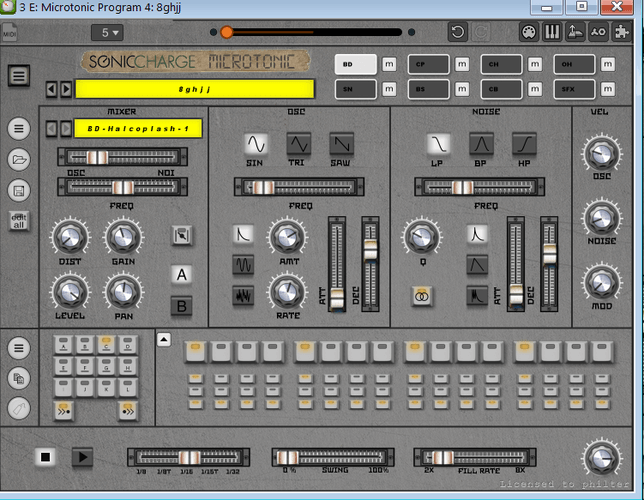Viewport: 644px width, 500px height.
Task: Select the sine oscillator waveform
Action: 255,144
